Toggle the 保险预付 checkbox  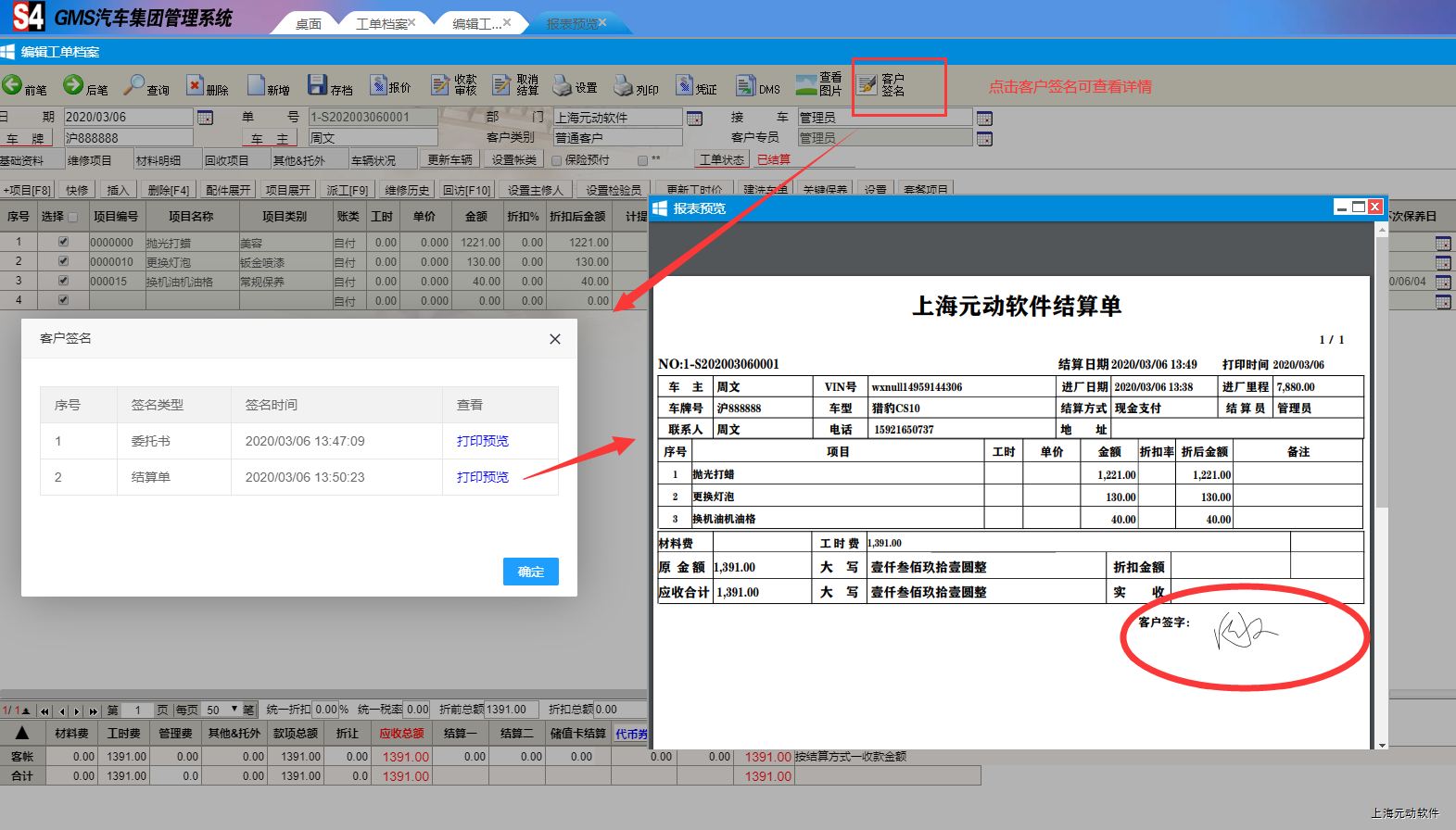coord(557,160)
